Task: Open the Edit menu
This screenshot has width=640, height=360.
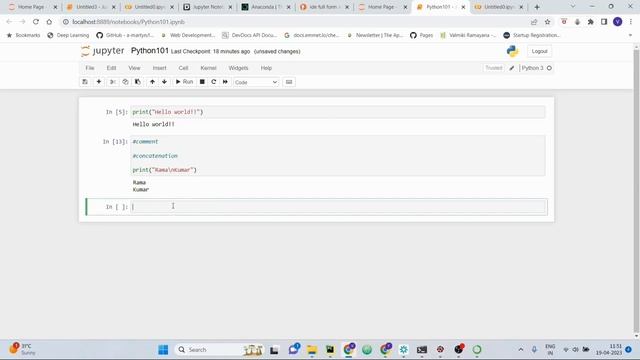Action: tap(111, 68)
